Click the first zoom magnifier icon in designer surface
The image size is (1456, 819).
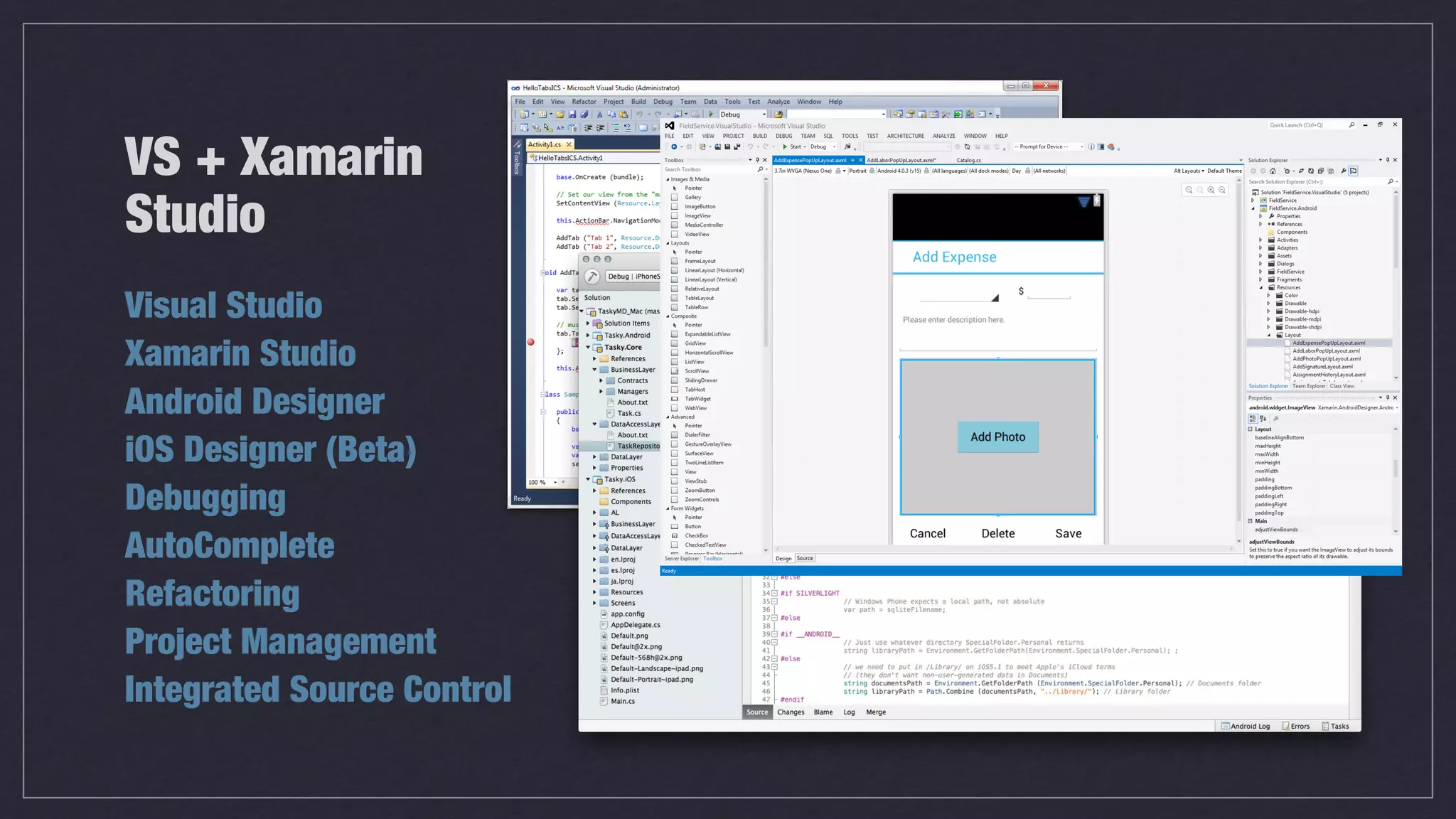coord(1189,190)
